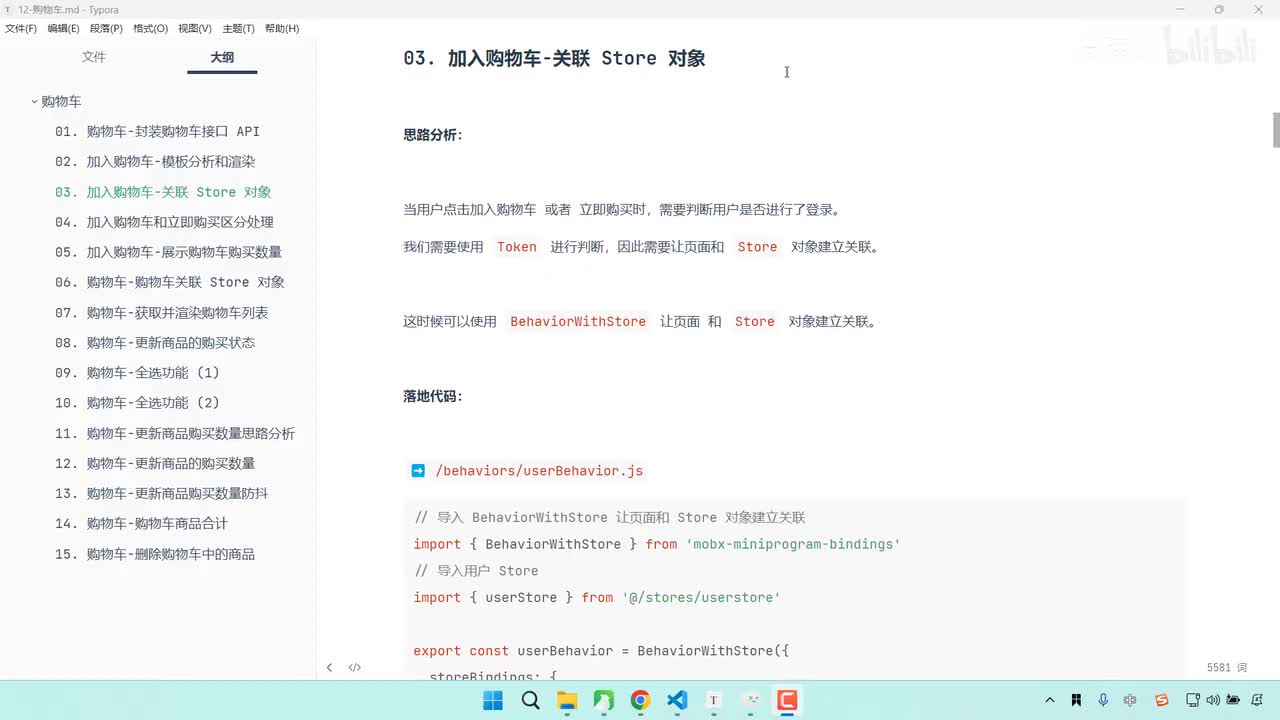Jump to 04. 加入购物车和立即购买区分处理
Screen dimensions: 1280x720
pos(164,222)
